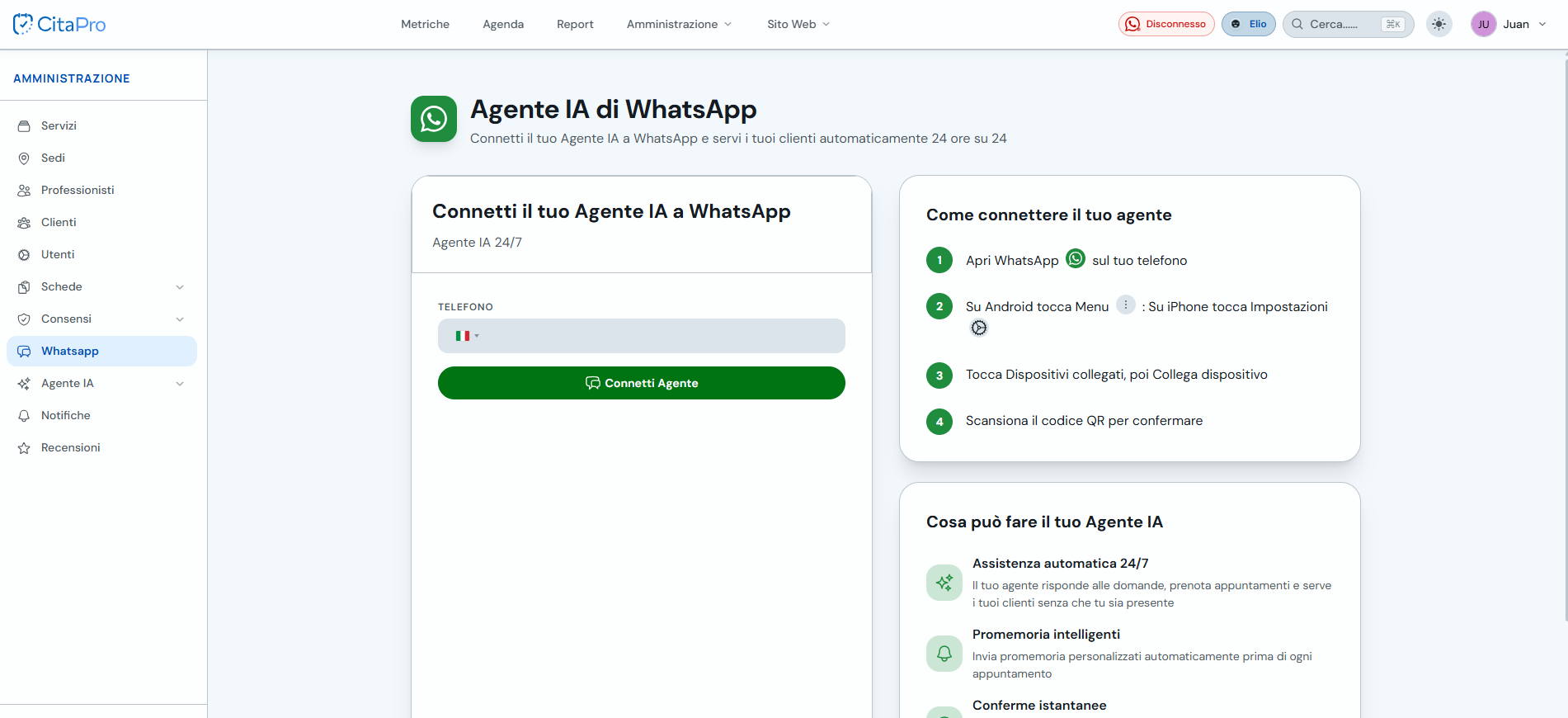This screenshot has height=718, width=1568.
Task: Click the Clienti group icon
Action: point(24,223)
